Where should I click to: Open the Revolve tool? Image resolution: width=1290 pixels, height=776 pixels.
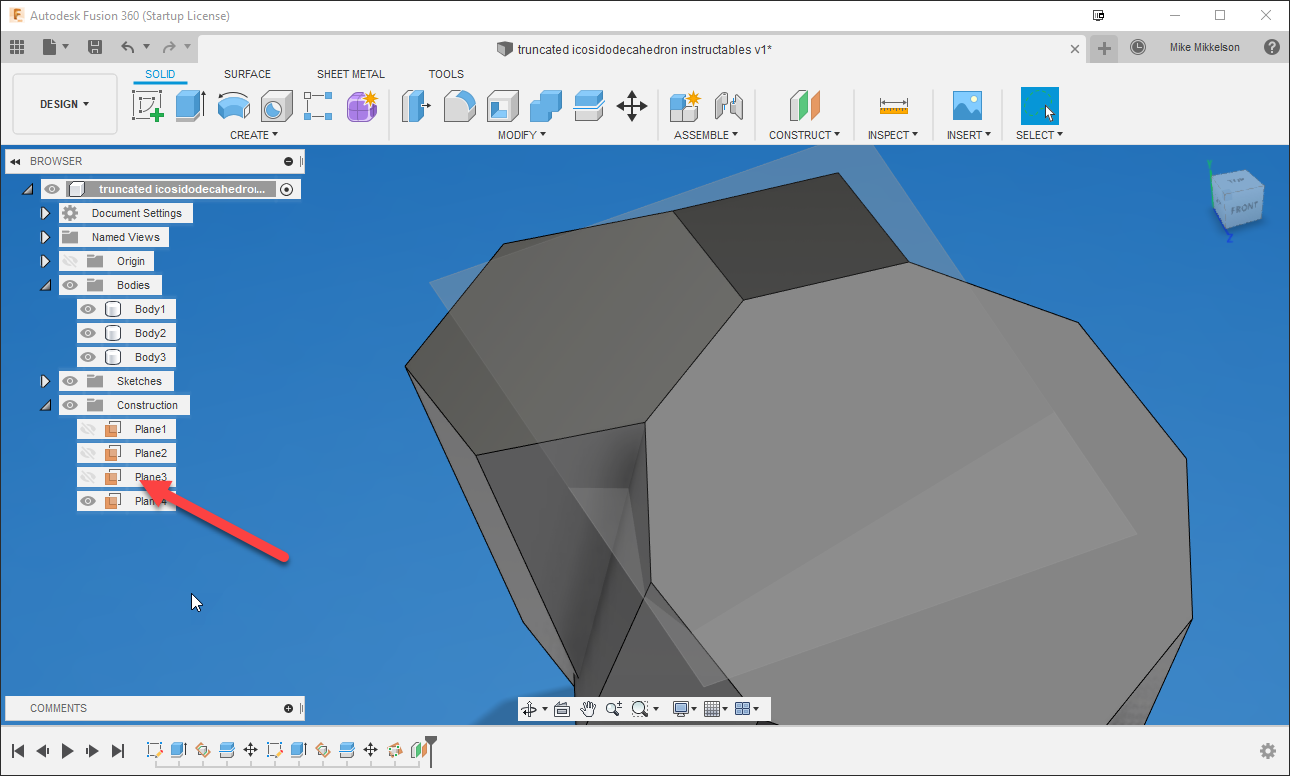coord(233,105)
